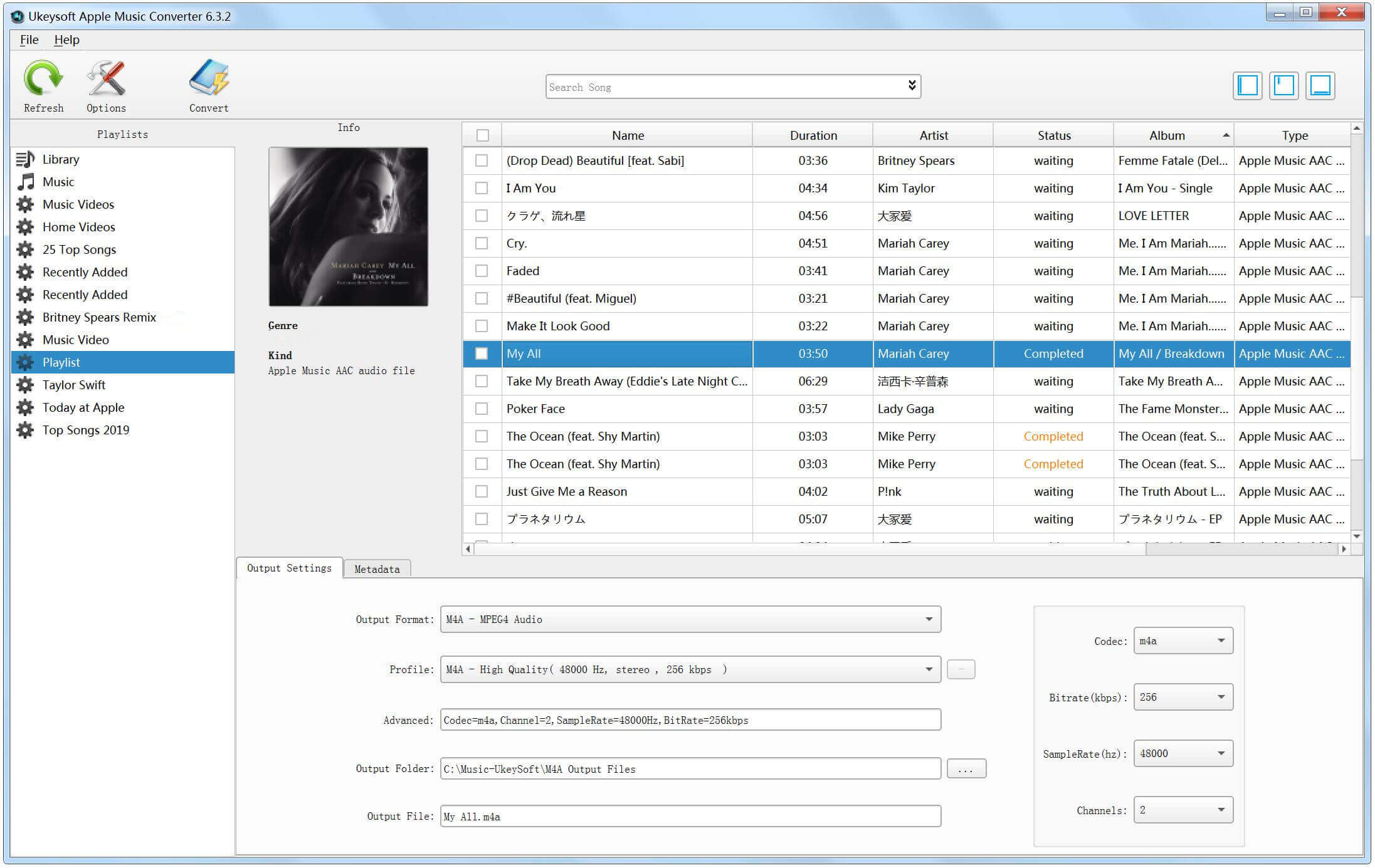The height and width of the screenshot is (868, 1375).
Task: Switch to the Metadata tab
Action: [x=375, y=568]
